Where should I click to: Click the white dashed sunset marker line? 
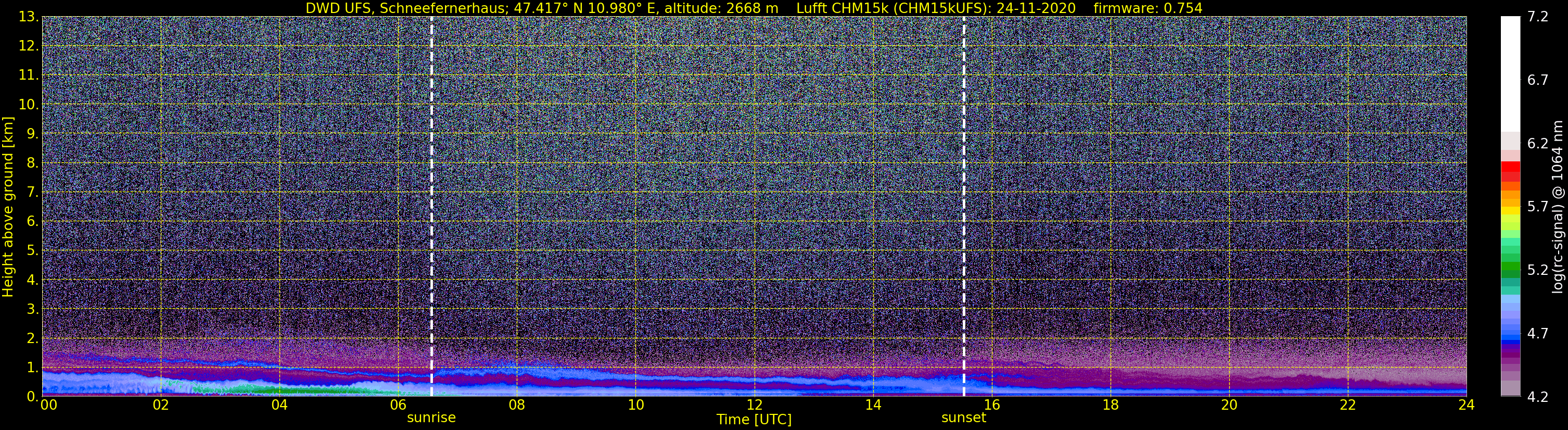click(x=964, y=207)
